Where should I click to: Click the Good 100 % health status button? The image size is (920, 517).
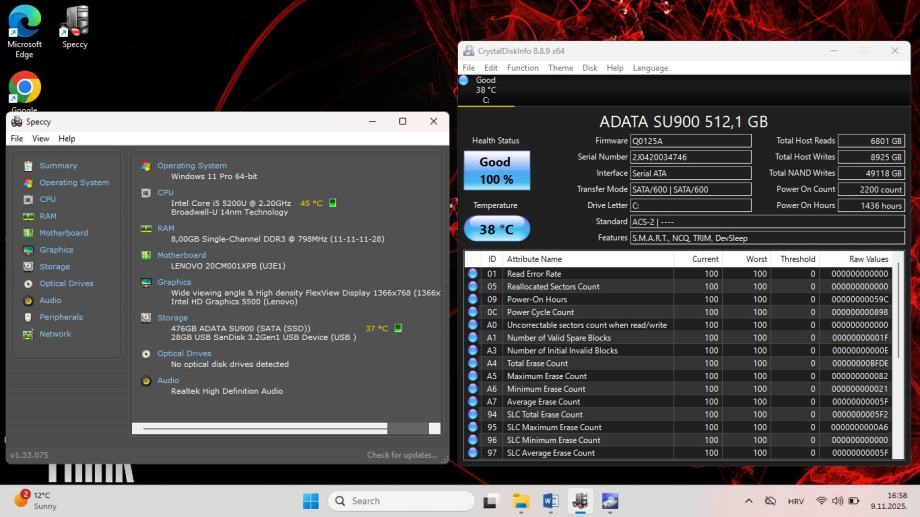(497, 170)
